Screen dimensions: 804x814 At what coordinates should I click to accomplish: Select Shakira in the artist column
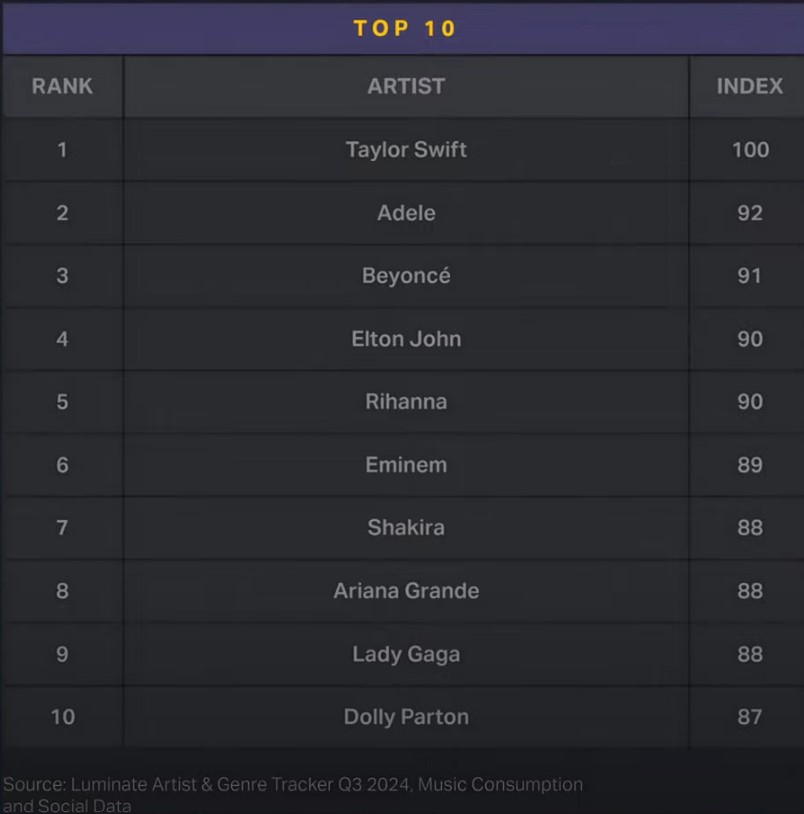tap(406, 527)
